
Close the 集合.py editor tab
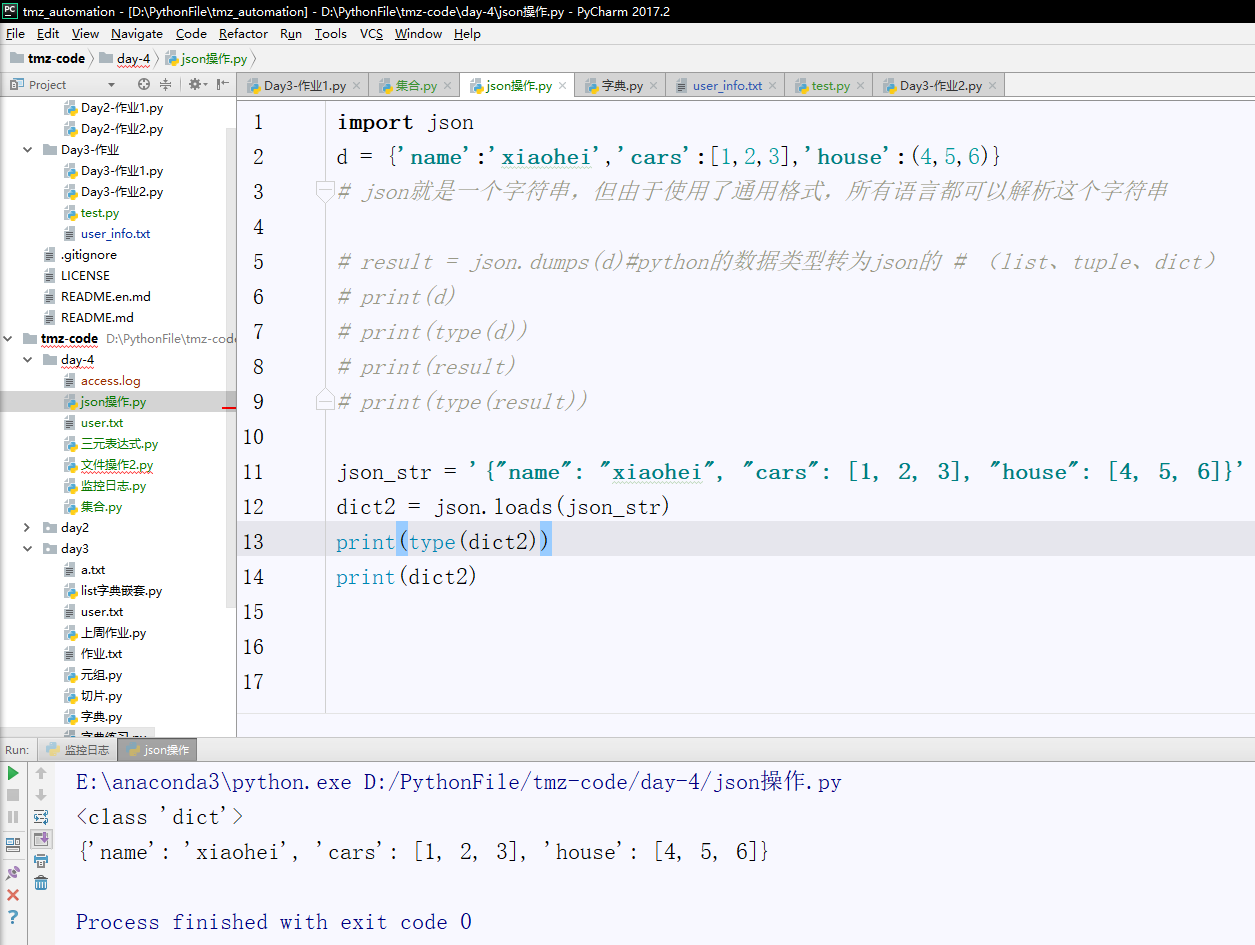coord(447,86)
